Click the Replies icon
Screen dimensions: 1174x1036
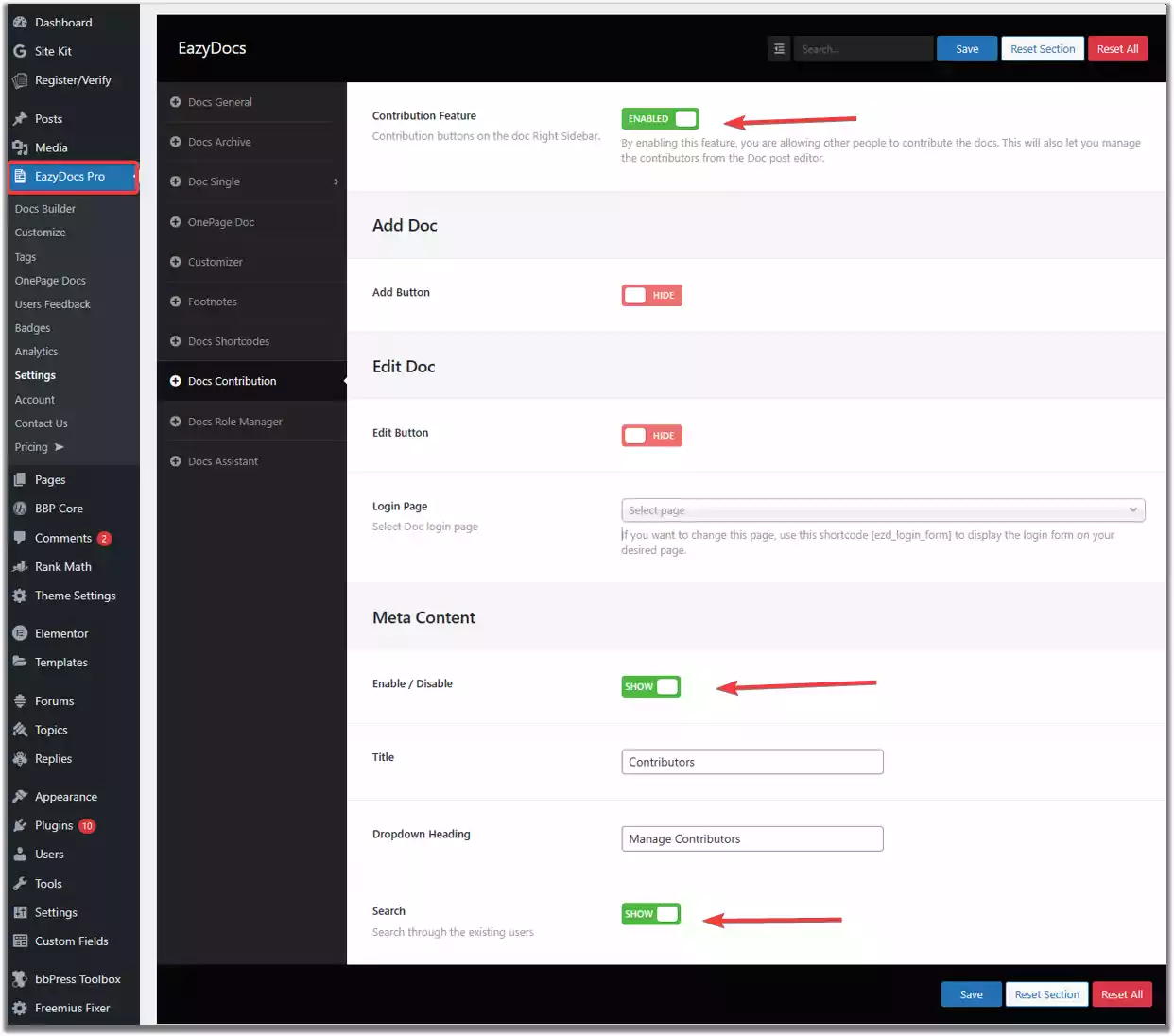click(20, 759)
